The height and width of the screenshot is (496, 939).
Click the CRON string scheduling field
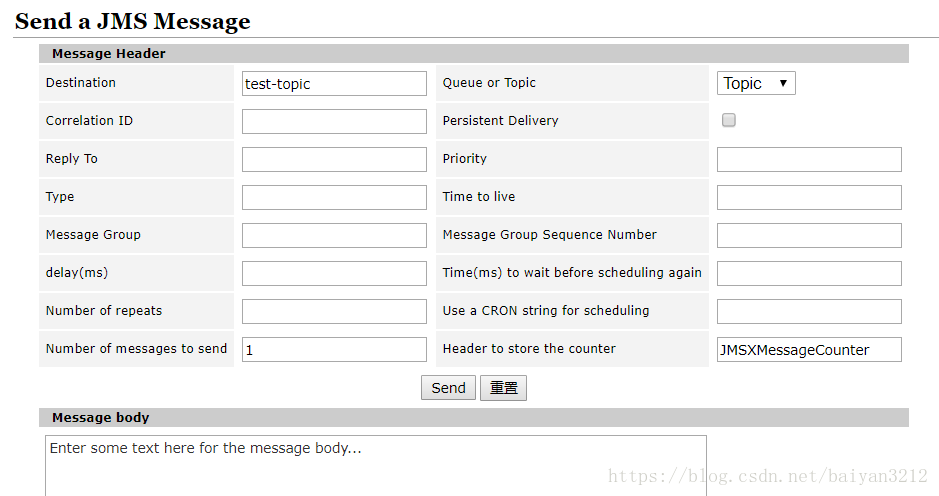point(809,311)
